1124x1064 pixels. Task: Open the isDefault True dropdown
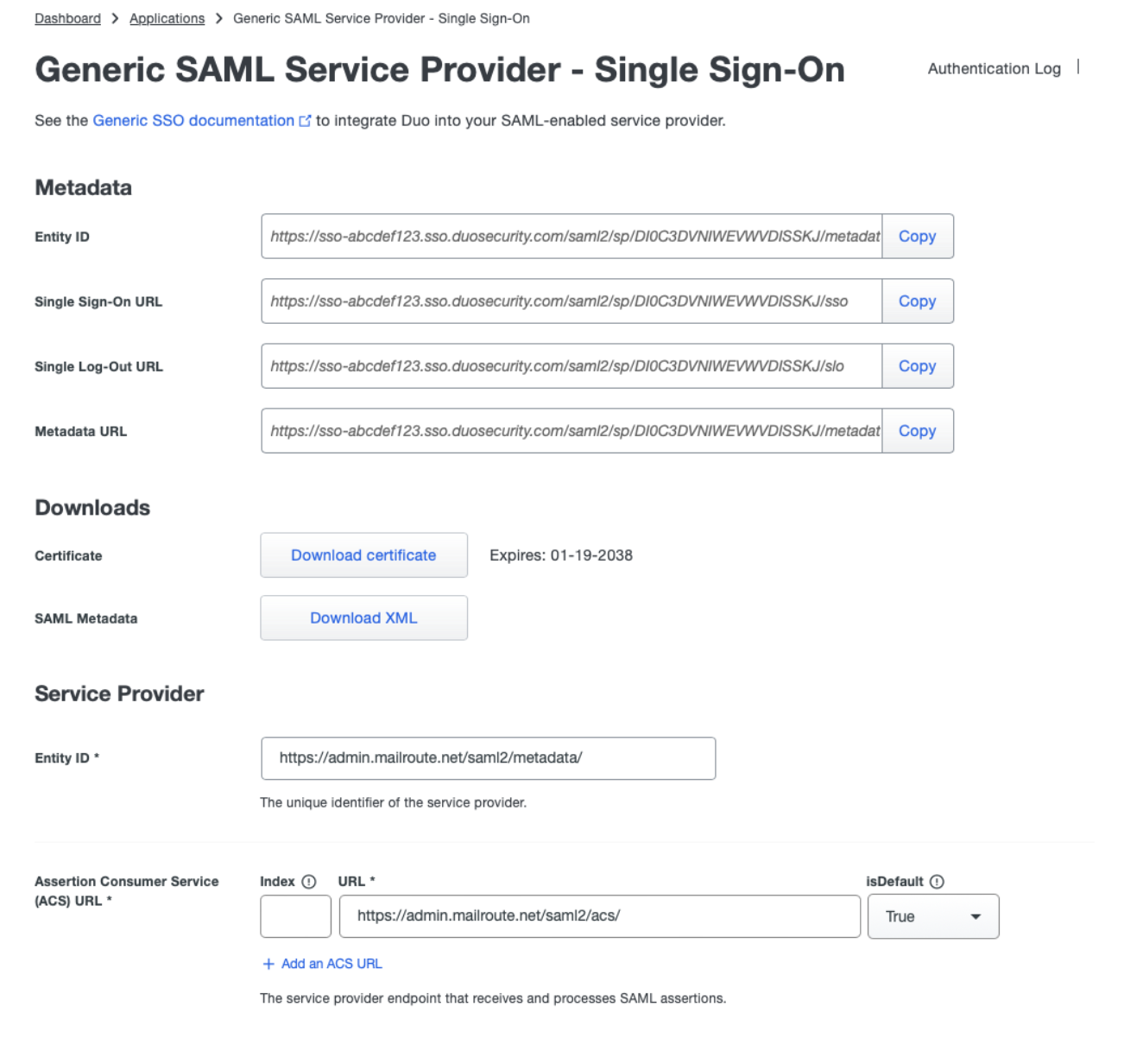(x=933, y=916)
